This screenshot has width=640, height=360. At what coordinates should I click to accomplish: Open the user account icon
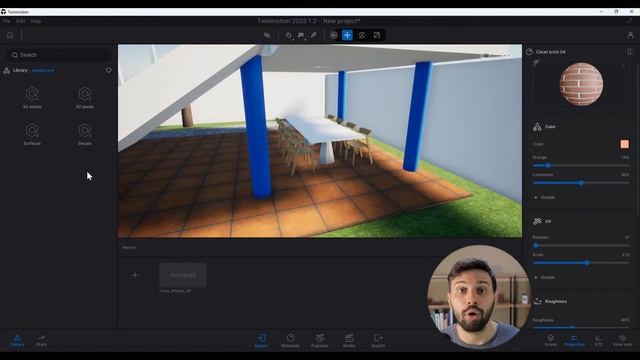click(x=630, y=36)
